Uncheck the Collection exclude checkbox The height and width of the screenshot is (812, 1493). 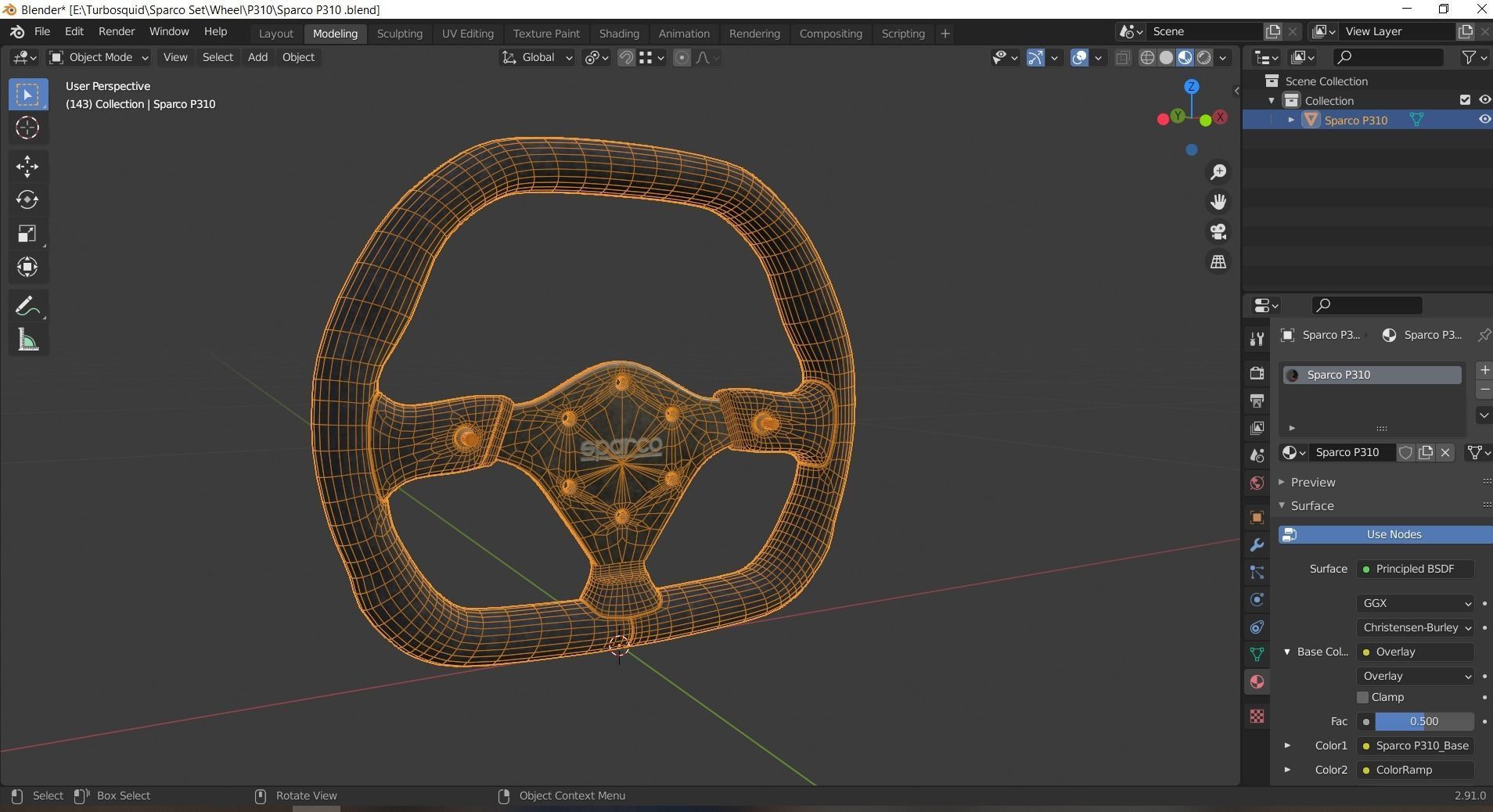pyautogui.click(x=1465, y=100)
